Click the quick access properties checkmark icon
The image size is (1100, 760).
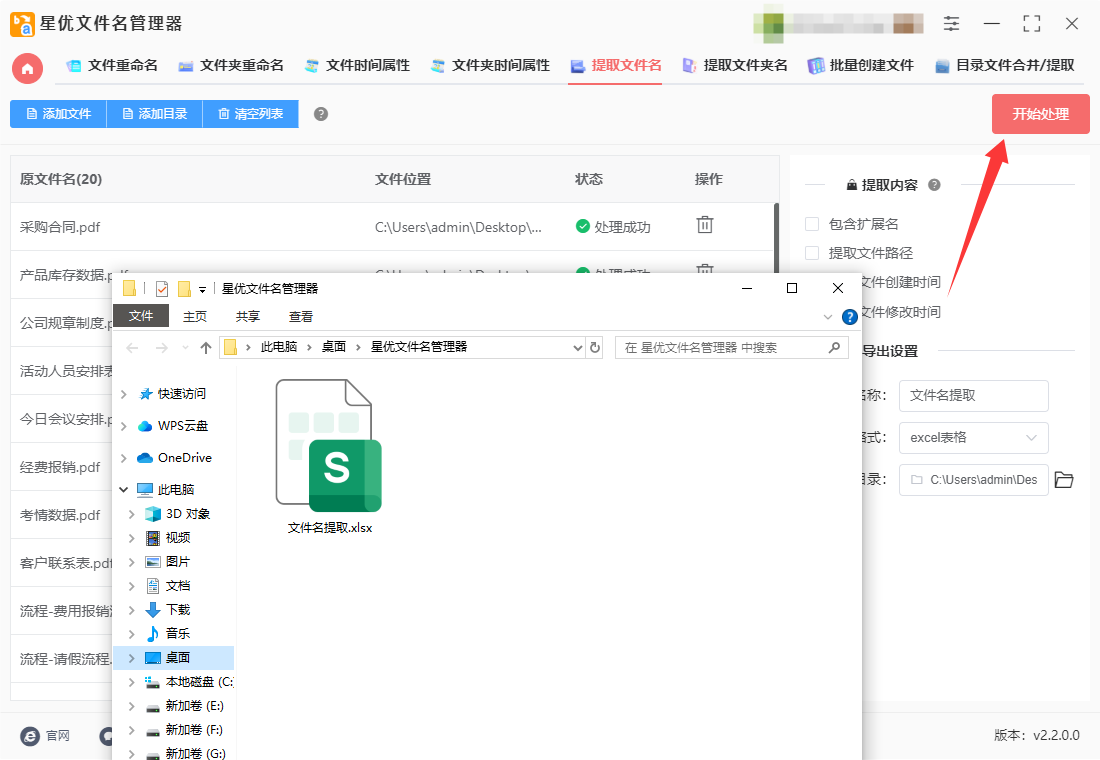(161, 288)
